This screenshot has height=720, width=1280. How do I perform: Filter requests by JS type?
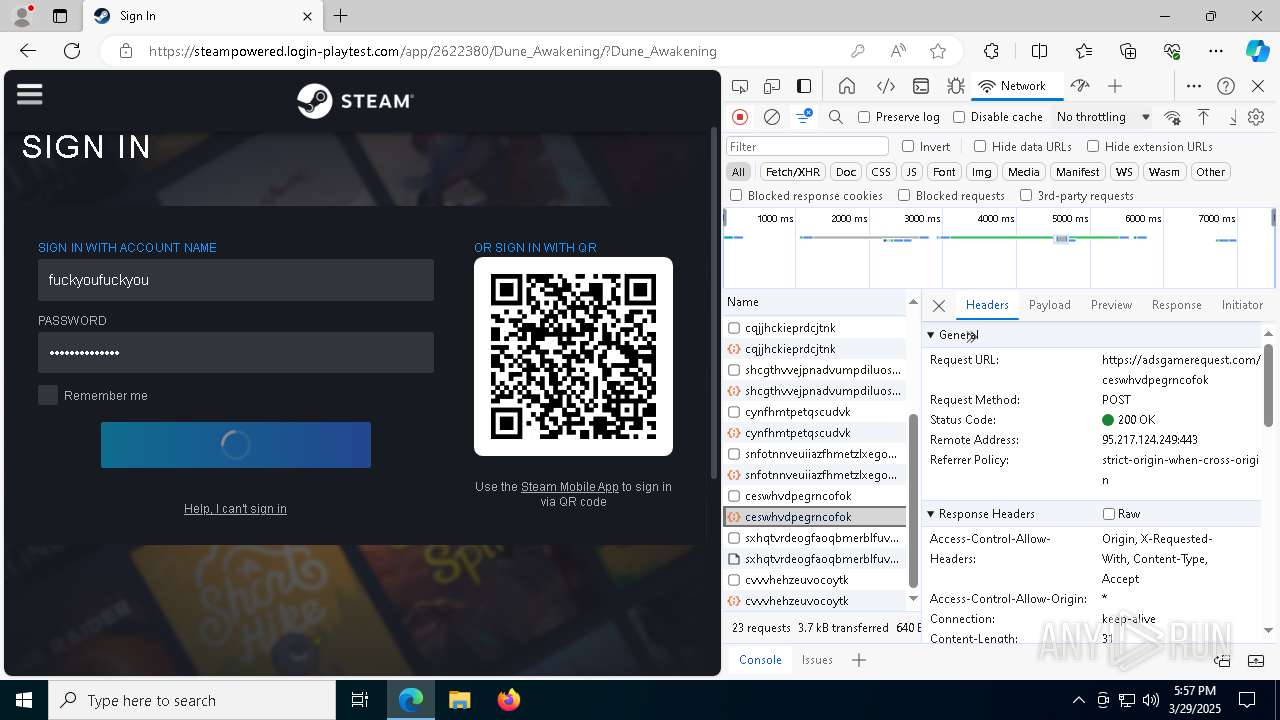911,172
